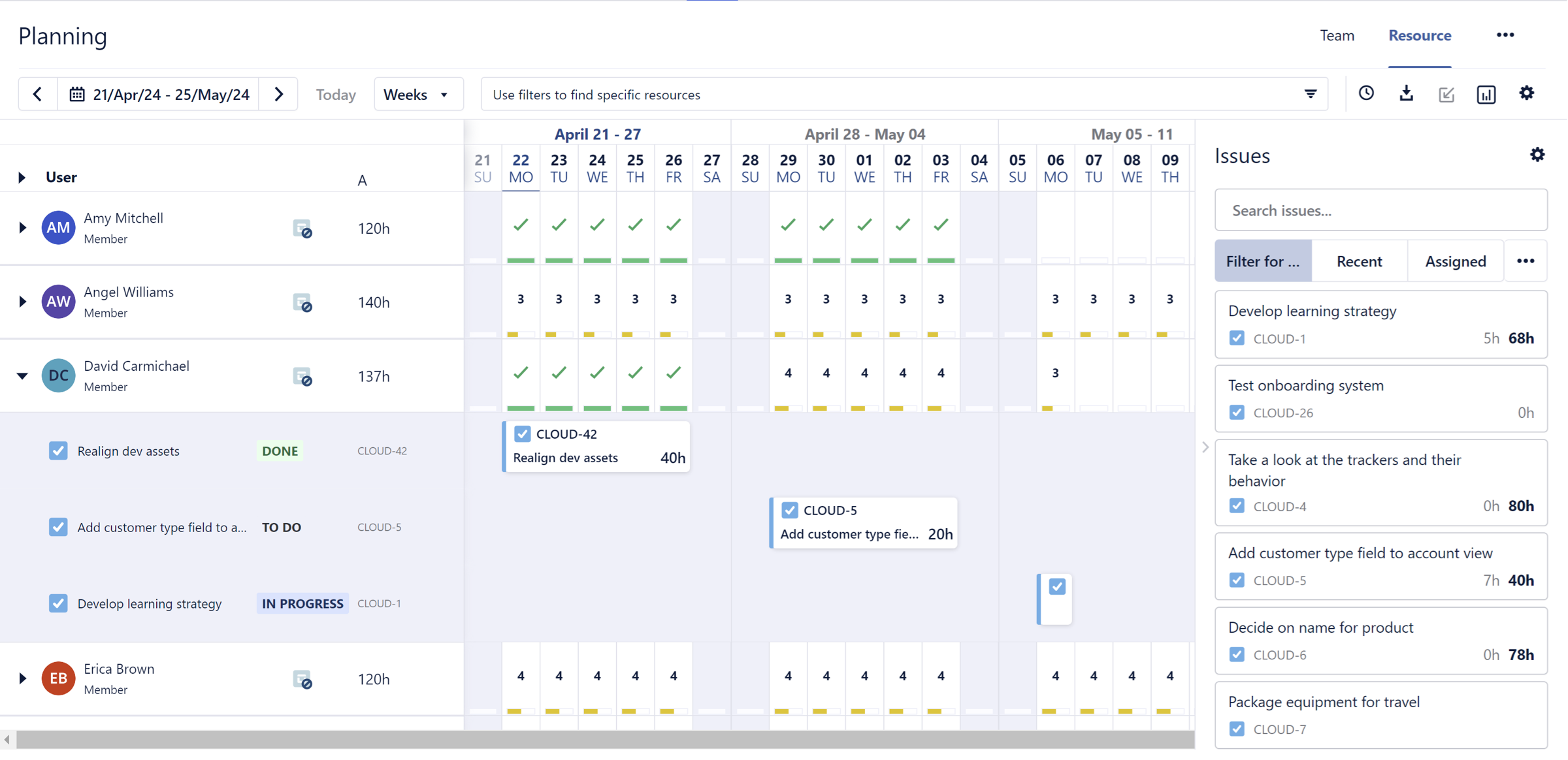This screenshot has width=1568, height=760.
Task: Collapse David Carmichael's row
Action: click(x=22, y=376)
